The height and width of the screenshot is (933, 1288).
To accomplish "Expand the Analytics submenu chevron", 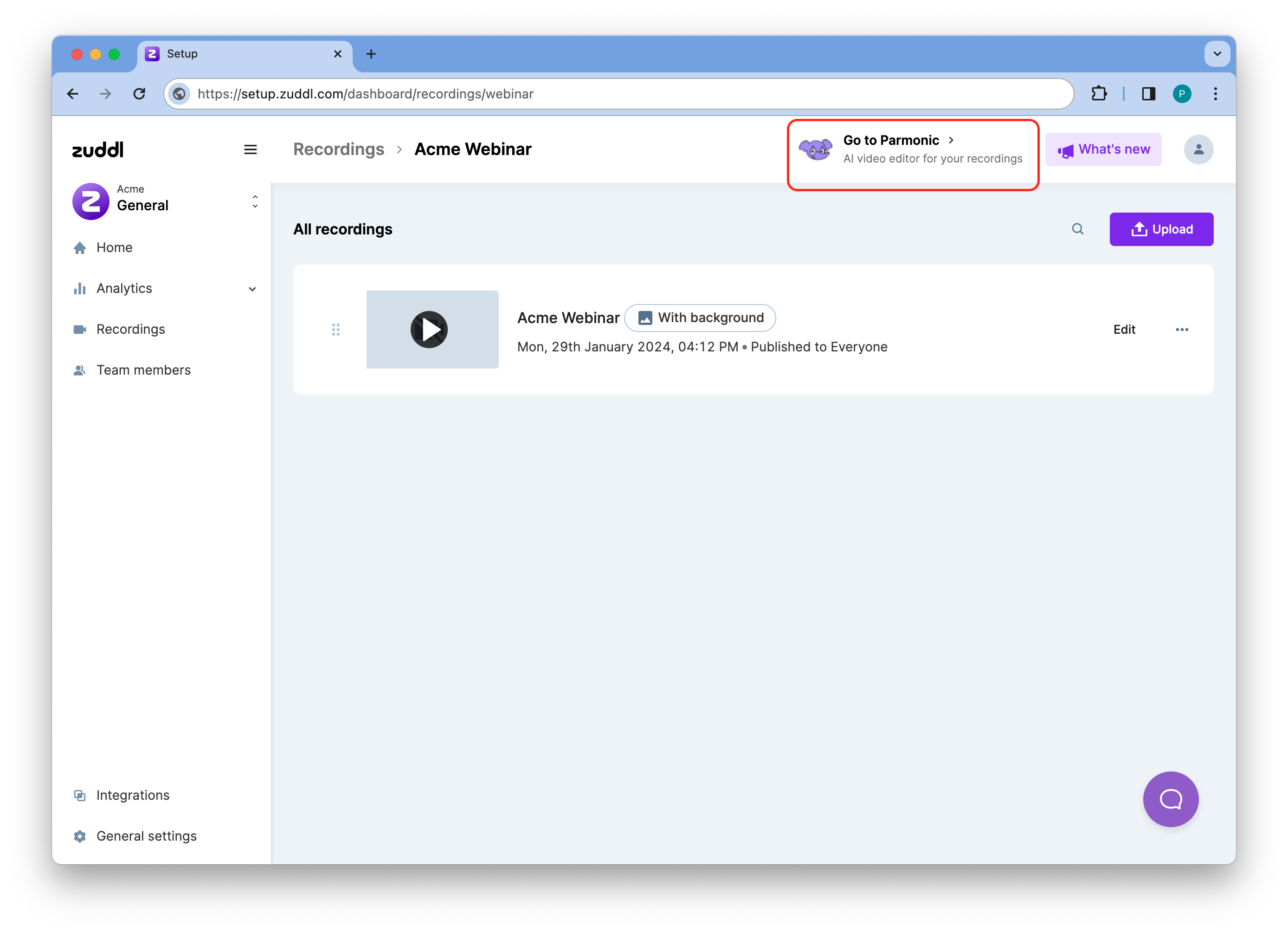I will click(x=253, y=289).
